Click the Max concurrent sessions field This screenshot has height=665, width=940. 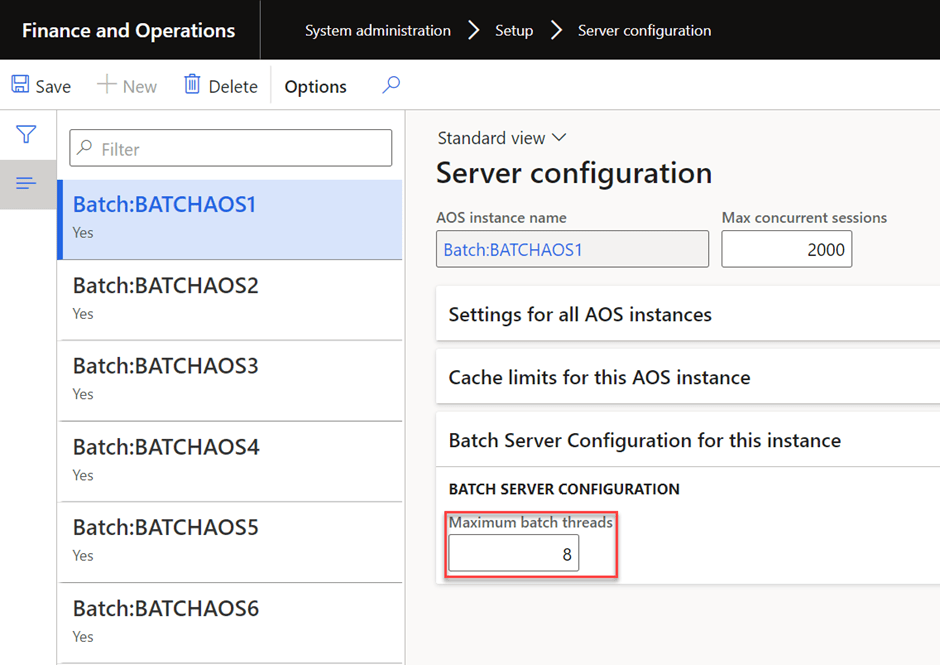tap(786, 249)
